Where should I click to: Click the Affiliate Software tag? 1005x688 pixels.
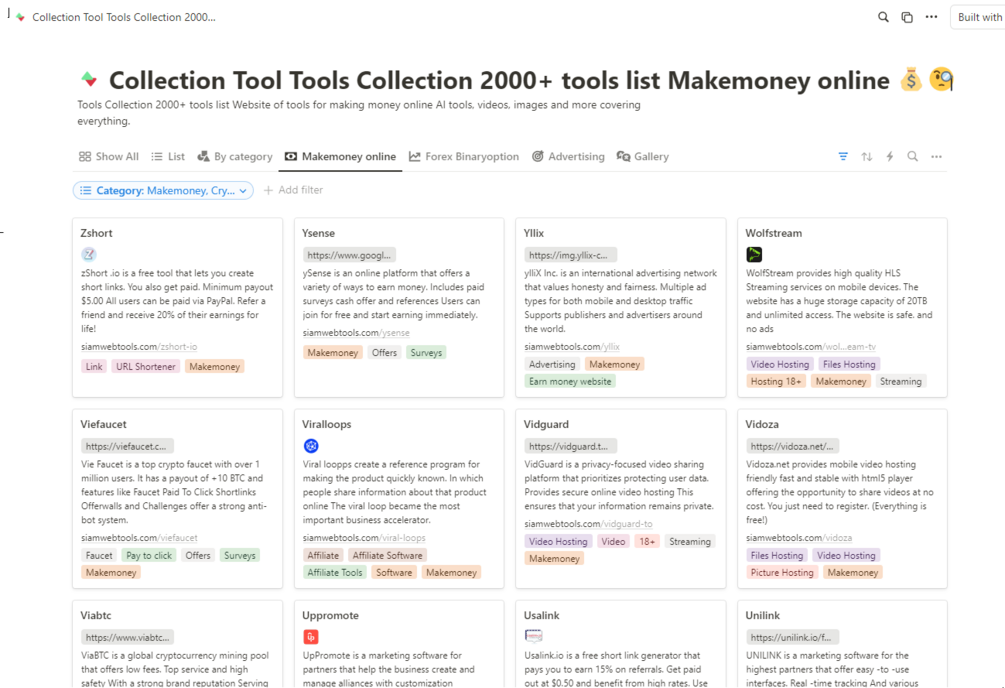click(387, 556)
